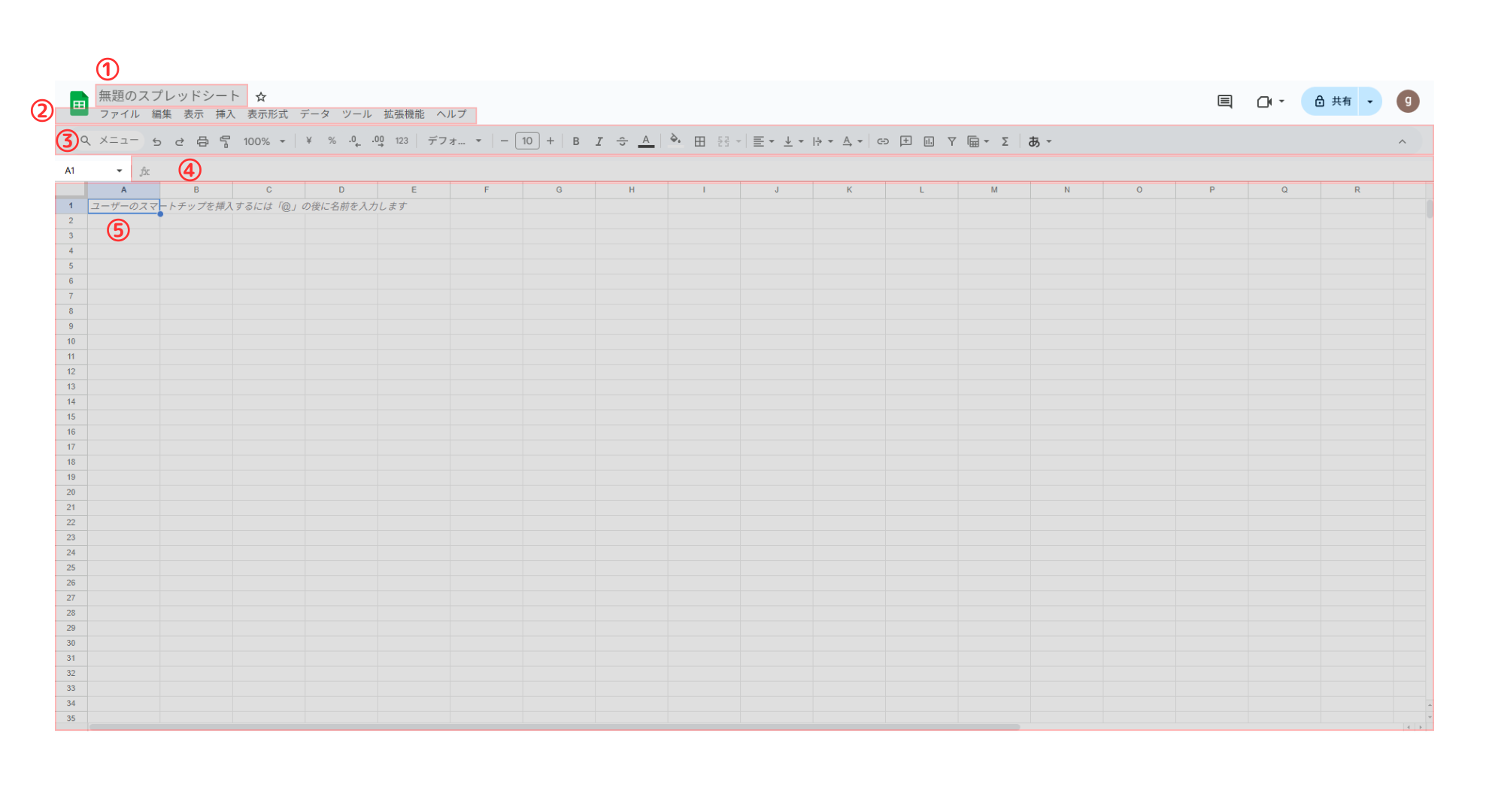Viewport: 1489px width, 812px height.
Task: Increase decimal places
Action: click(378, 141)
